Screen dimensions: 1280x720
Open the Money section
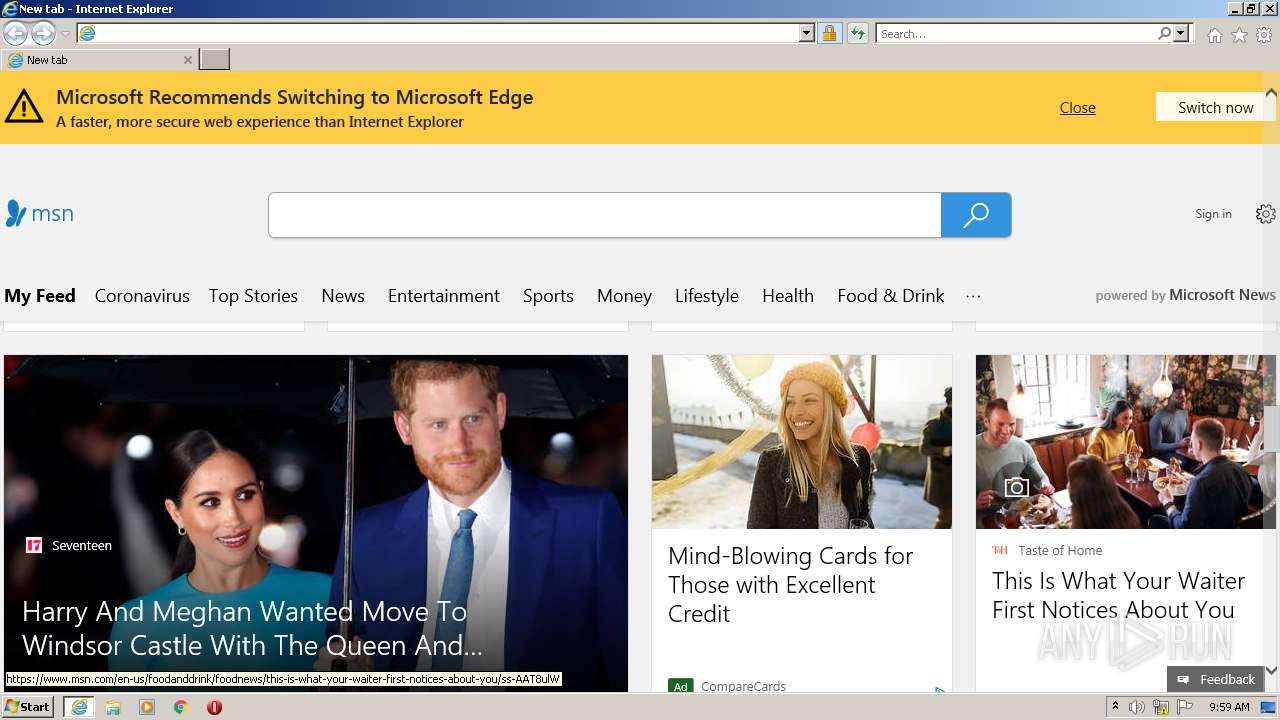pyautogui.click(x=624, y=296)
